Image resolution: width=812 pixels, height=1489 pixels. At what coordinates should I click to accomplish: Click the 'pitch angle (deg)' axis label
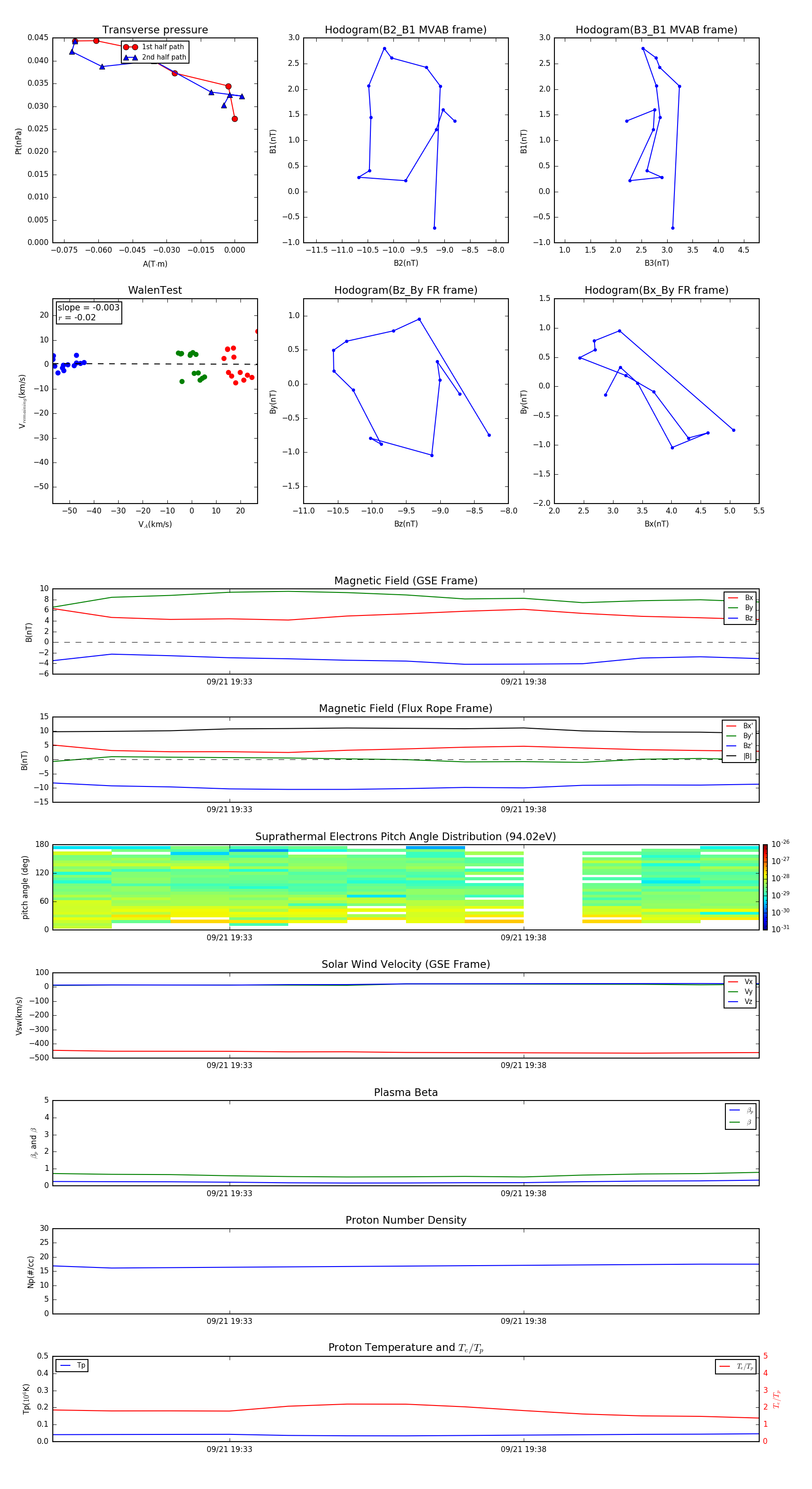click(25, 887)
